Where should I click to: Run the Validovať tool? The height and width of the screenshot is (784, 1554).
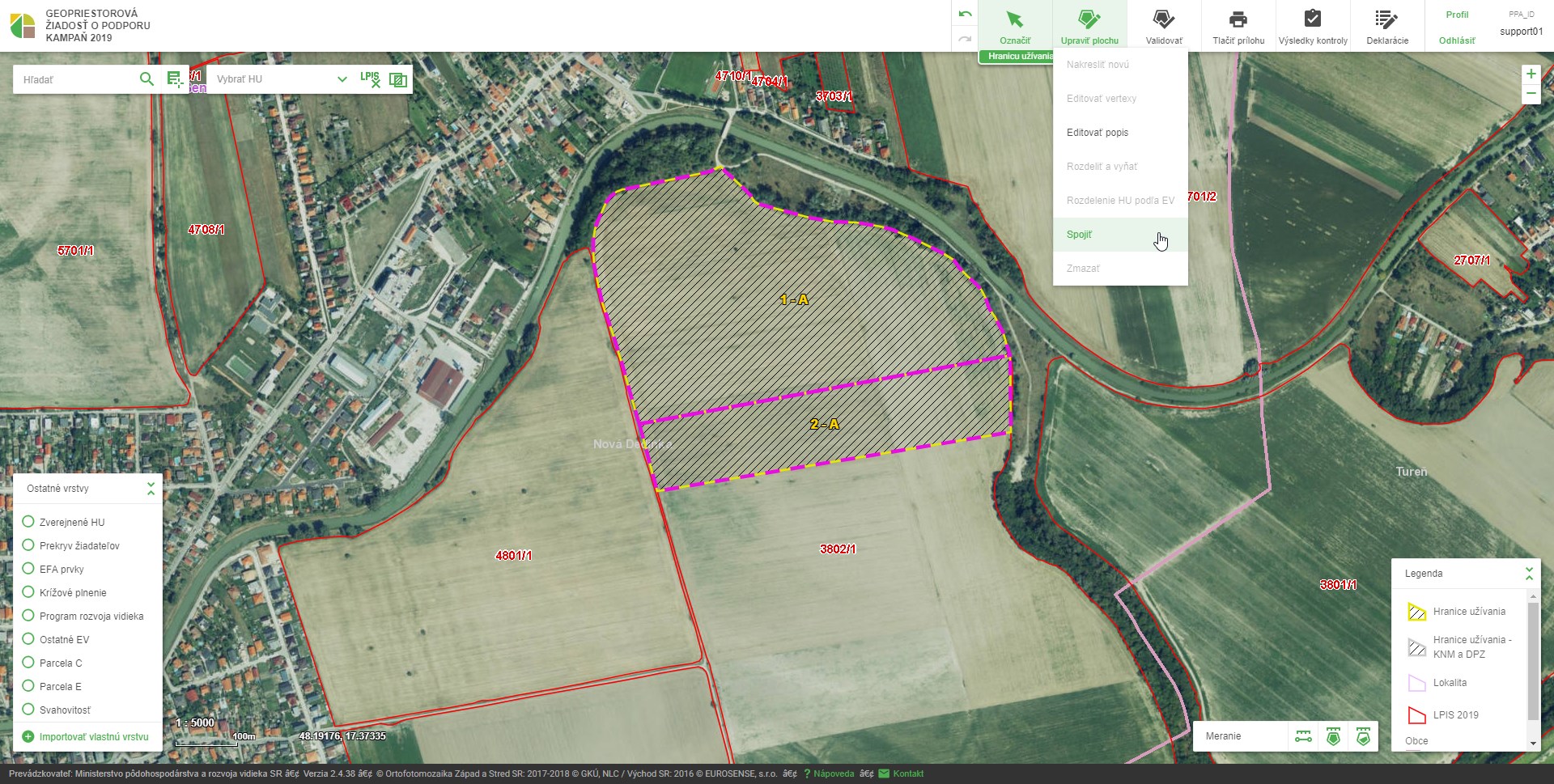pos(1164,26)
